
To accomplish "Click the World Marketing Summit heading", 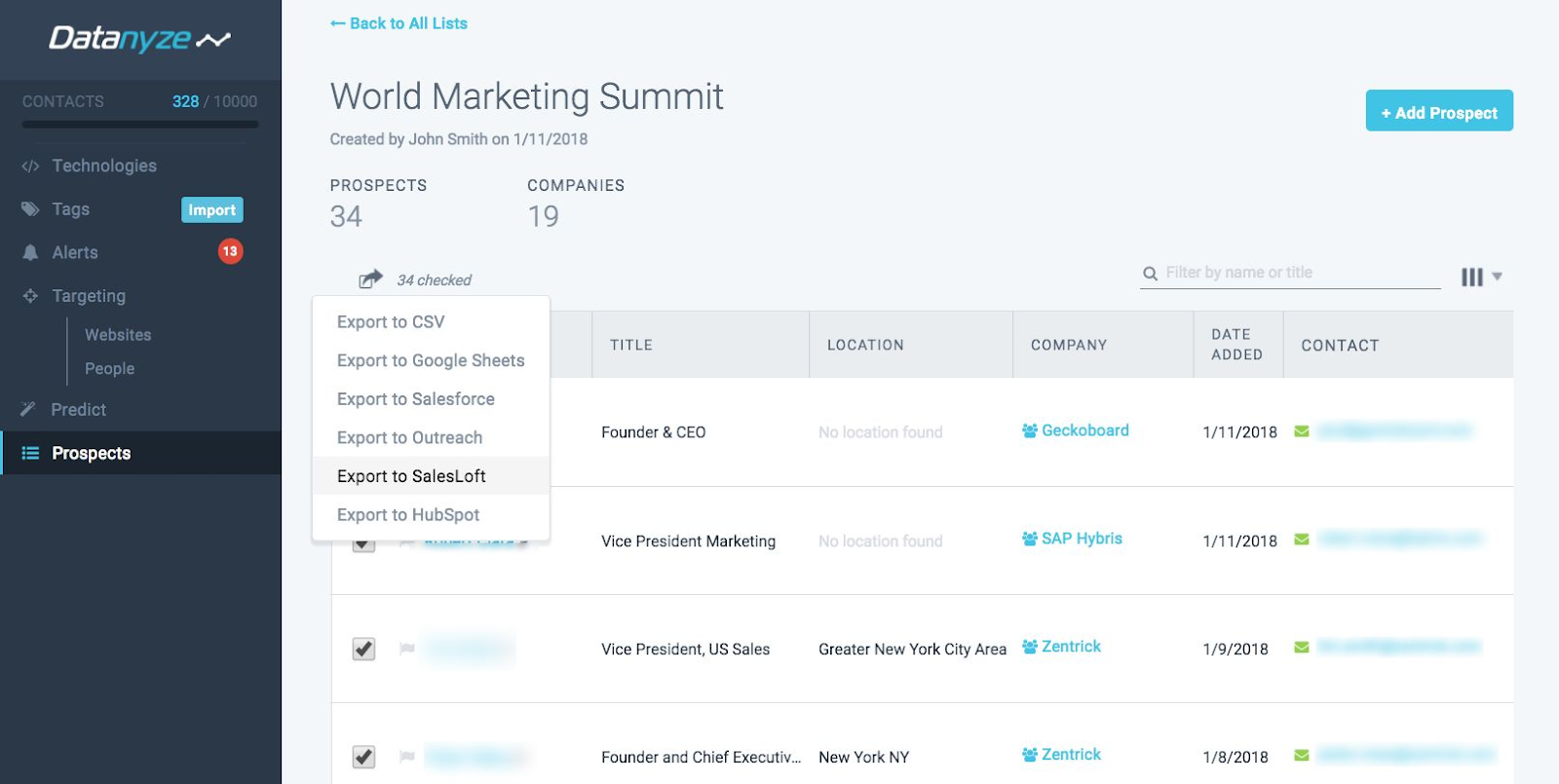I will point(526,96).
